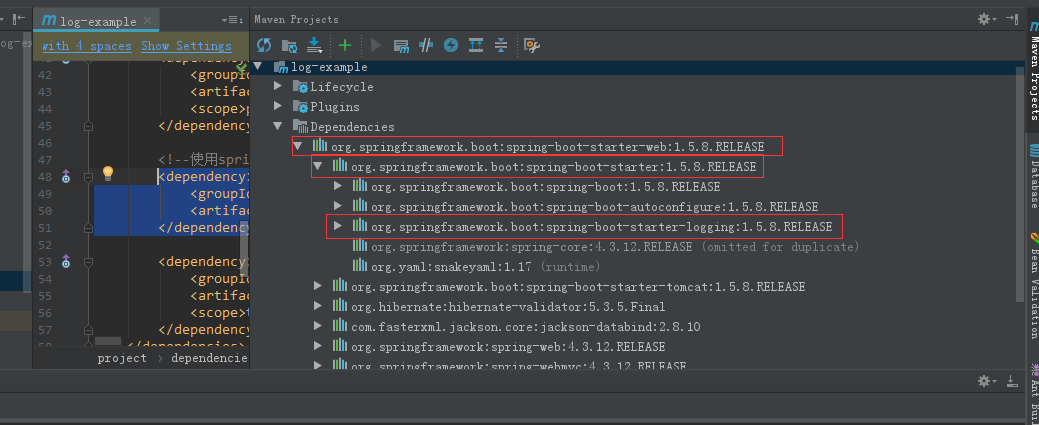Collapse spring-boot-starter:1.5.8.RELEASE node

tap(318, 166)
